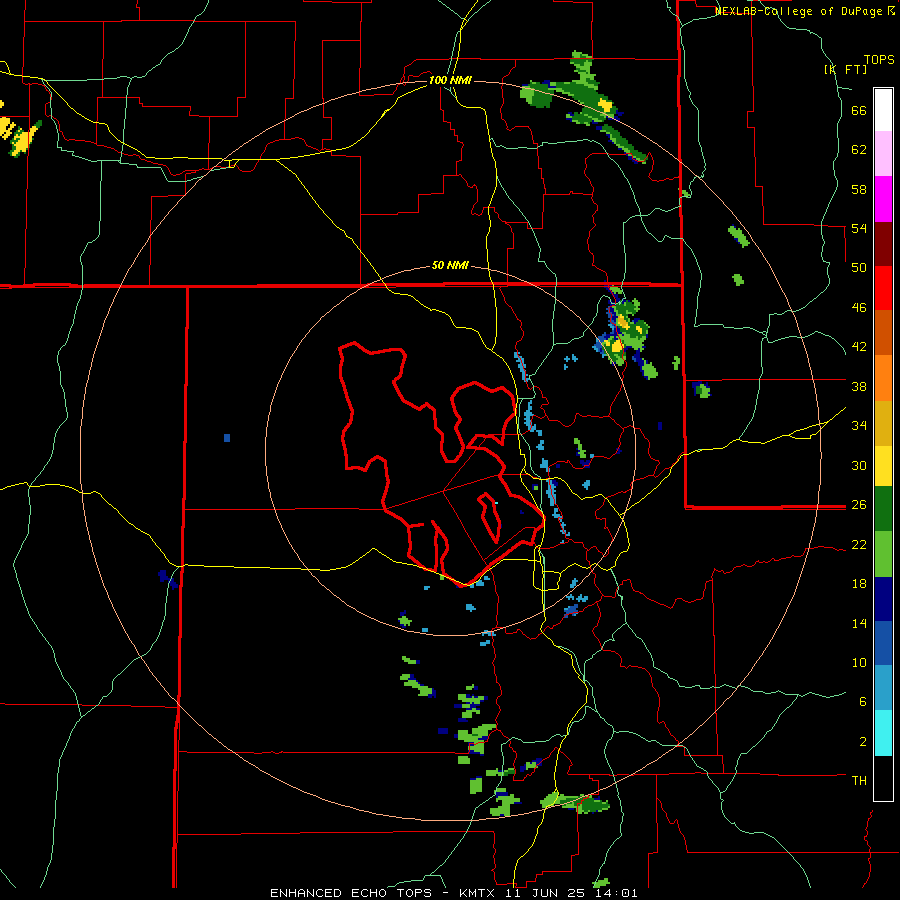Viewport: 900px width, 900px height.
Task: Click the 62 value on the legend
Action: (859, 150)
